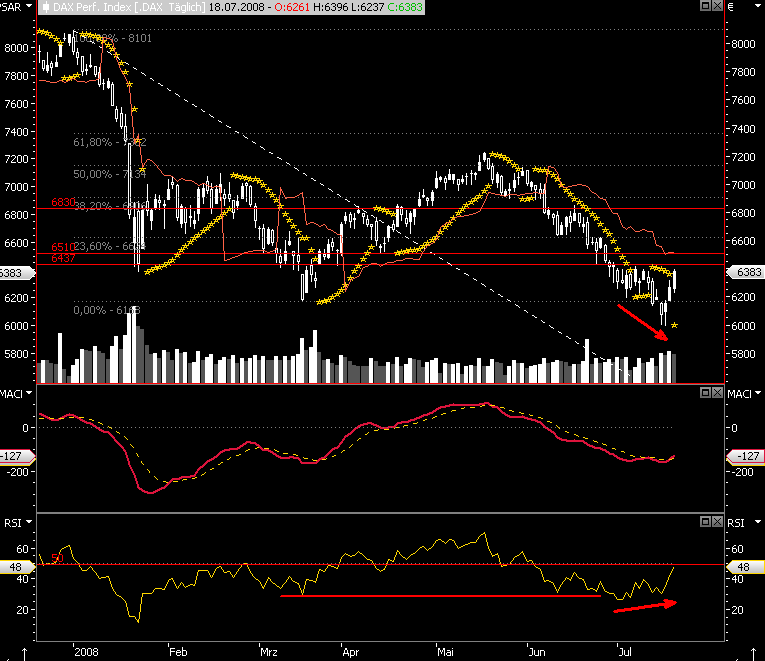The width and height of the screenshot is (765, 661).
Task: Click 20 on the right RSI axis
Action: coord(737,610)
